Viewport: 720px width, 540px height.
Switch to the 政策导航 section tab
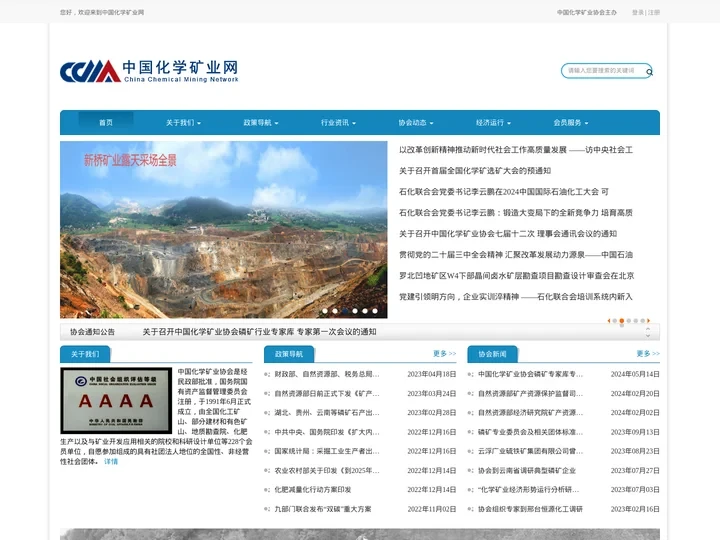(x=289, y=354)
